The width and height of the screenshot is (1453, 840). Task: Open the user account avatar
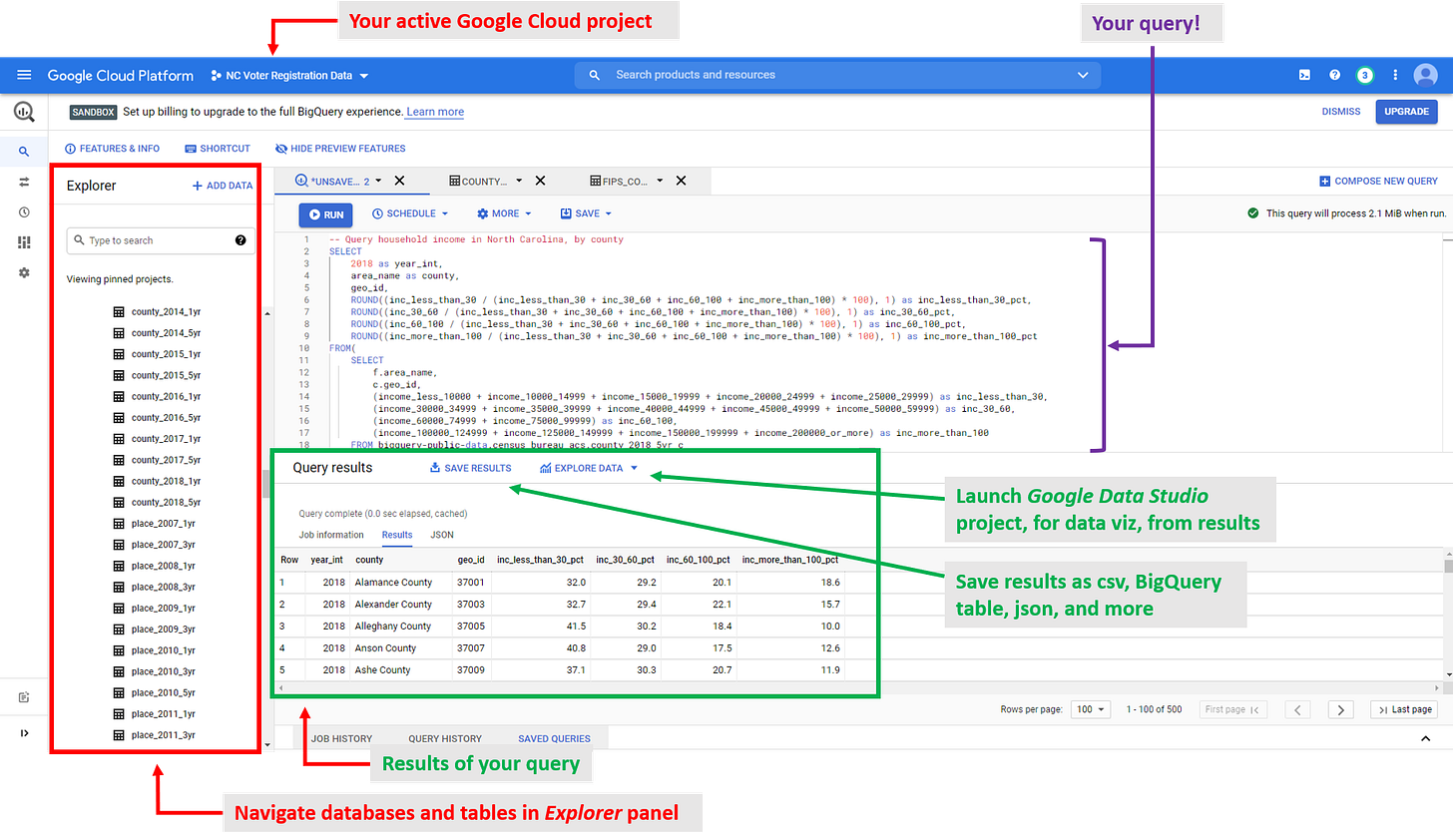pos(1426,75)
